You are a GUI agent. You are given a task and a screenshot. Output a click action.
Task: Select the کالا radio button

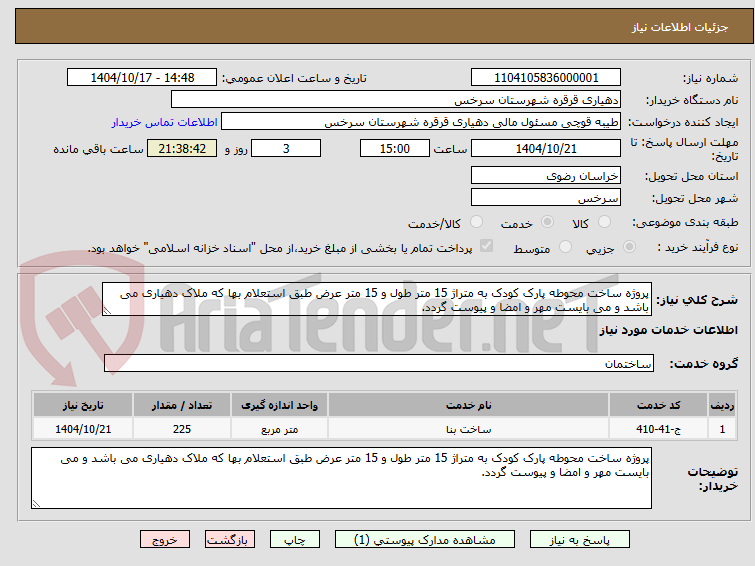604,222
